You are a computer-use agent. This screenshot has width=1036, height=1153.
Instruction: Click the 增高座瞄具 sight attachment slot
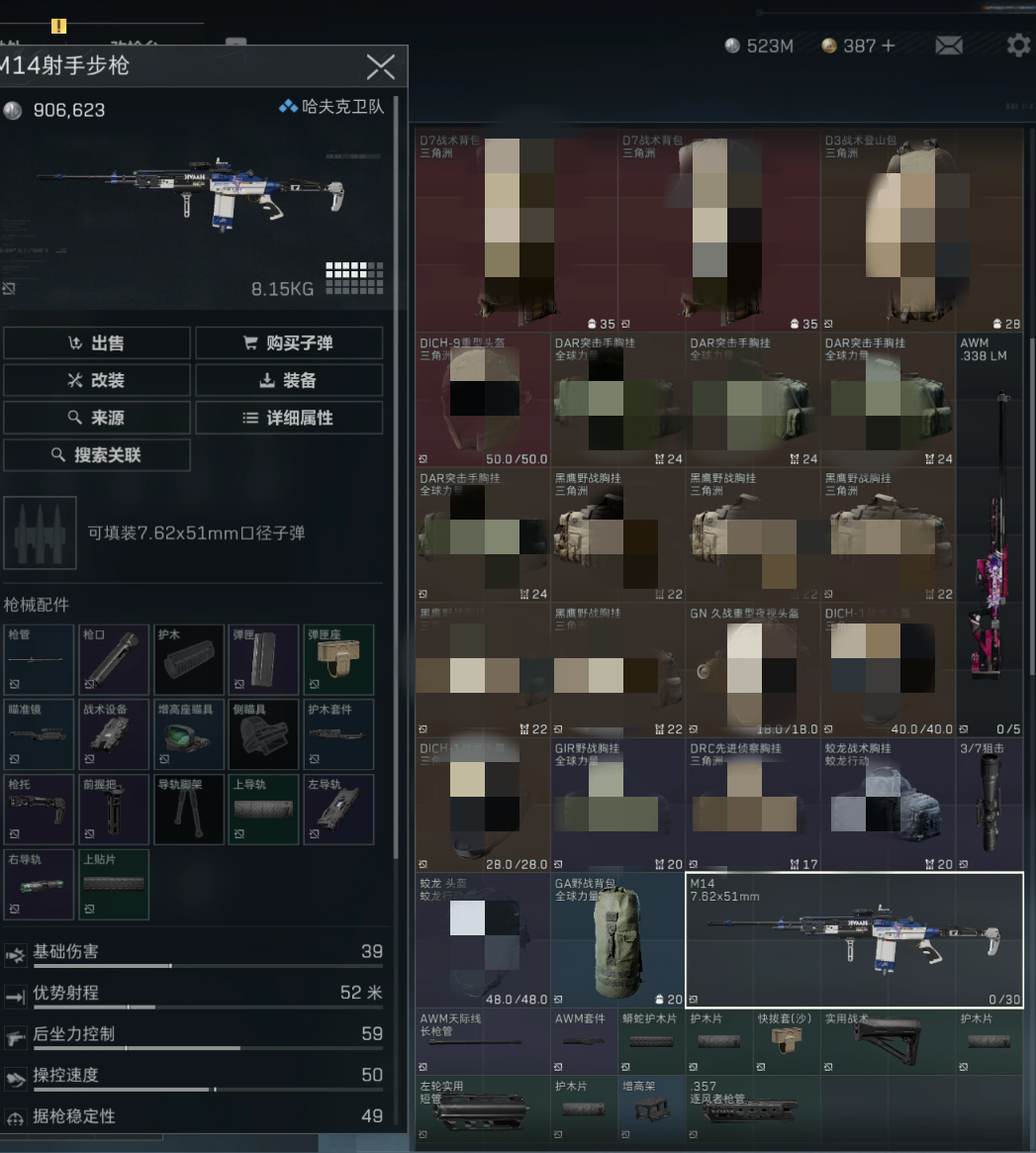pyautogui.click(x=188, y=734)
